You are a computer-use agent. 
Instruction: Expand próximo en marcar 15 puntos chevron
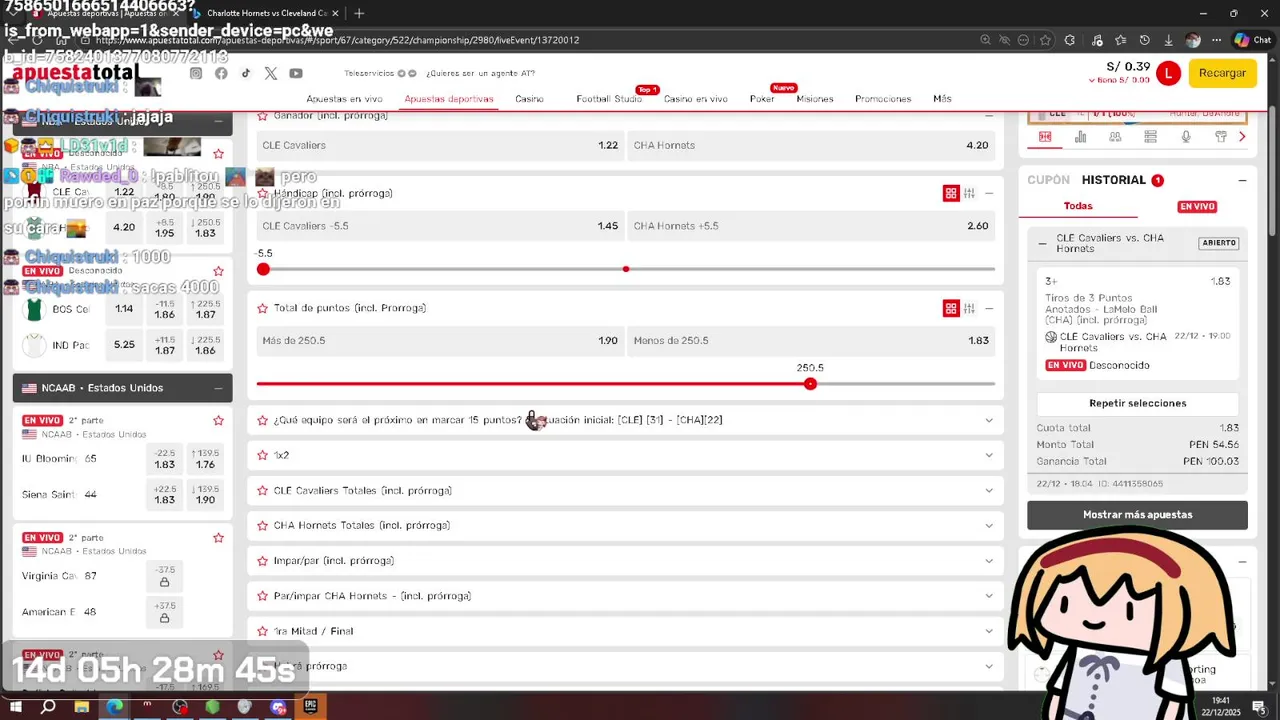pos(989,420)
